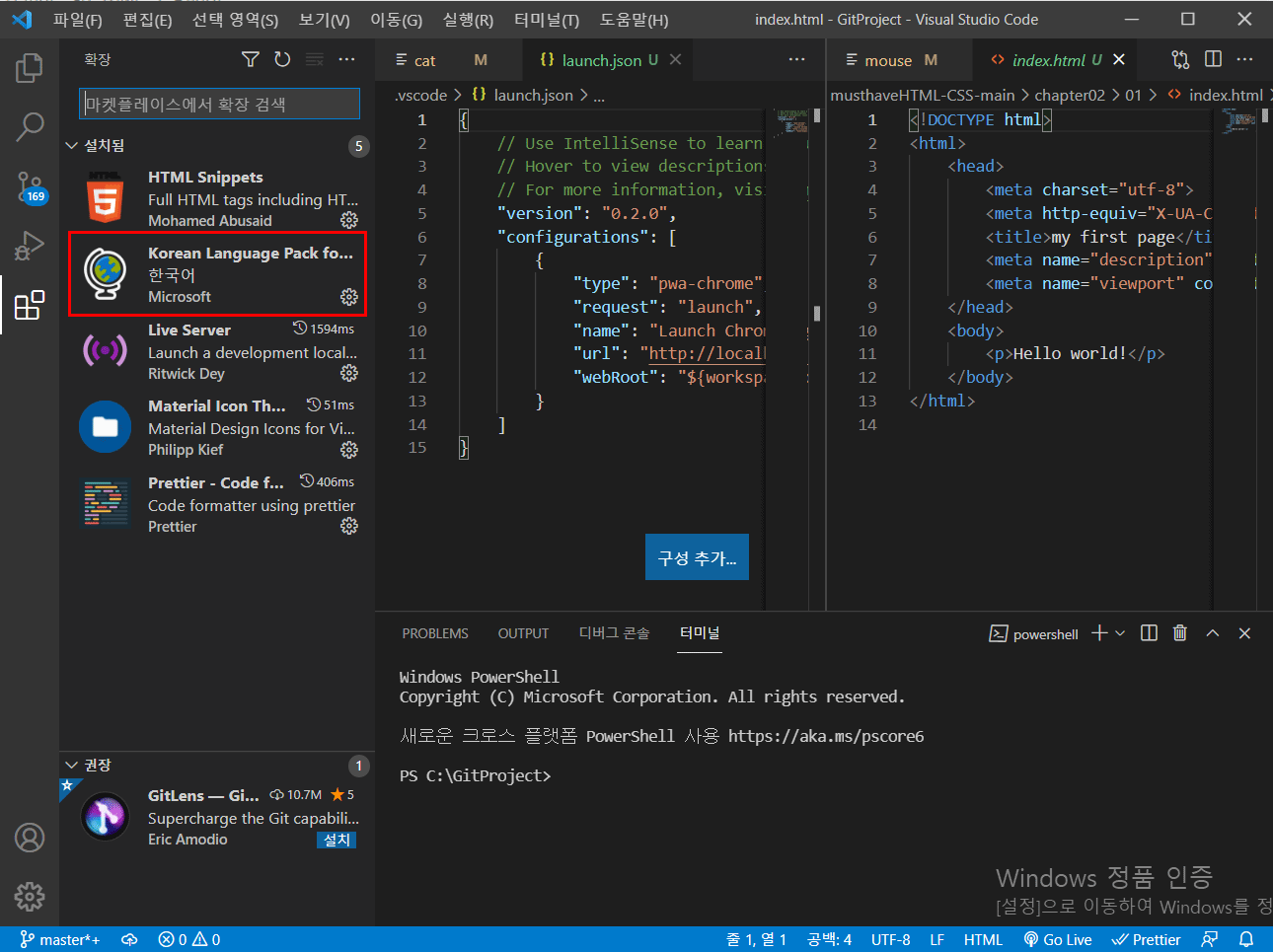Manage Korean Language Pack gear icon
The image size is (1273, 952).
(x=349, y=297)
